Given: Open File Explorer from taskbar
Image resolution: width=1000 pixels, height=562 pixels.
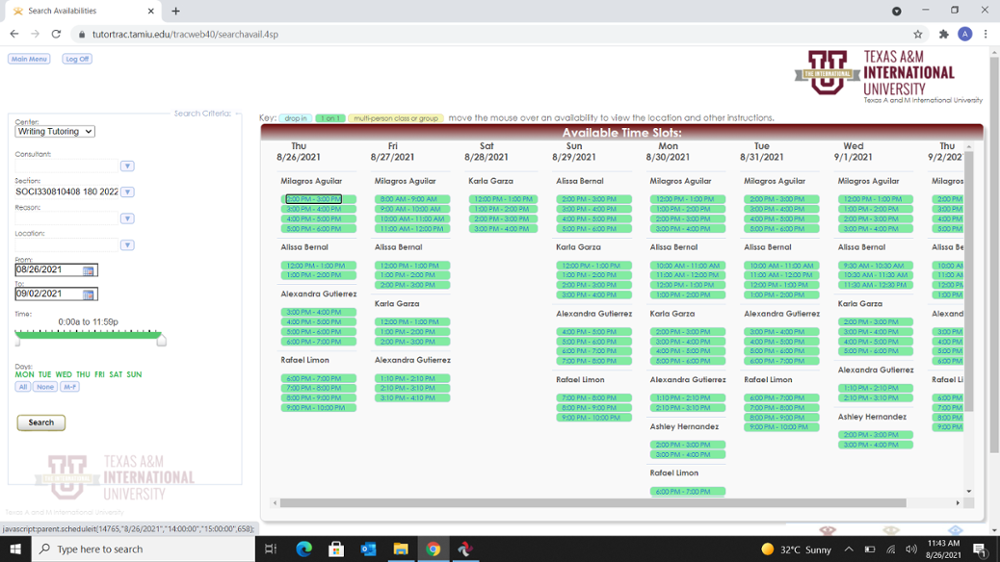Looking at the screenshot, I should coord(401,549).
